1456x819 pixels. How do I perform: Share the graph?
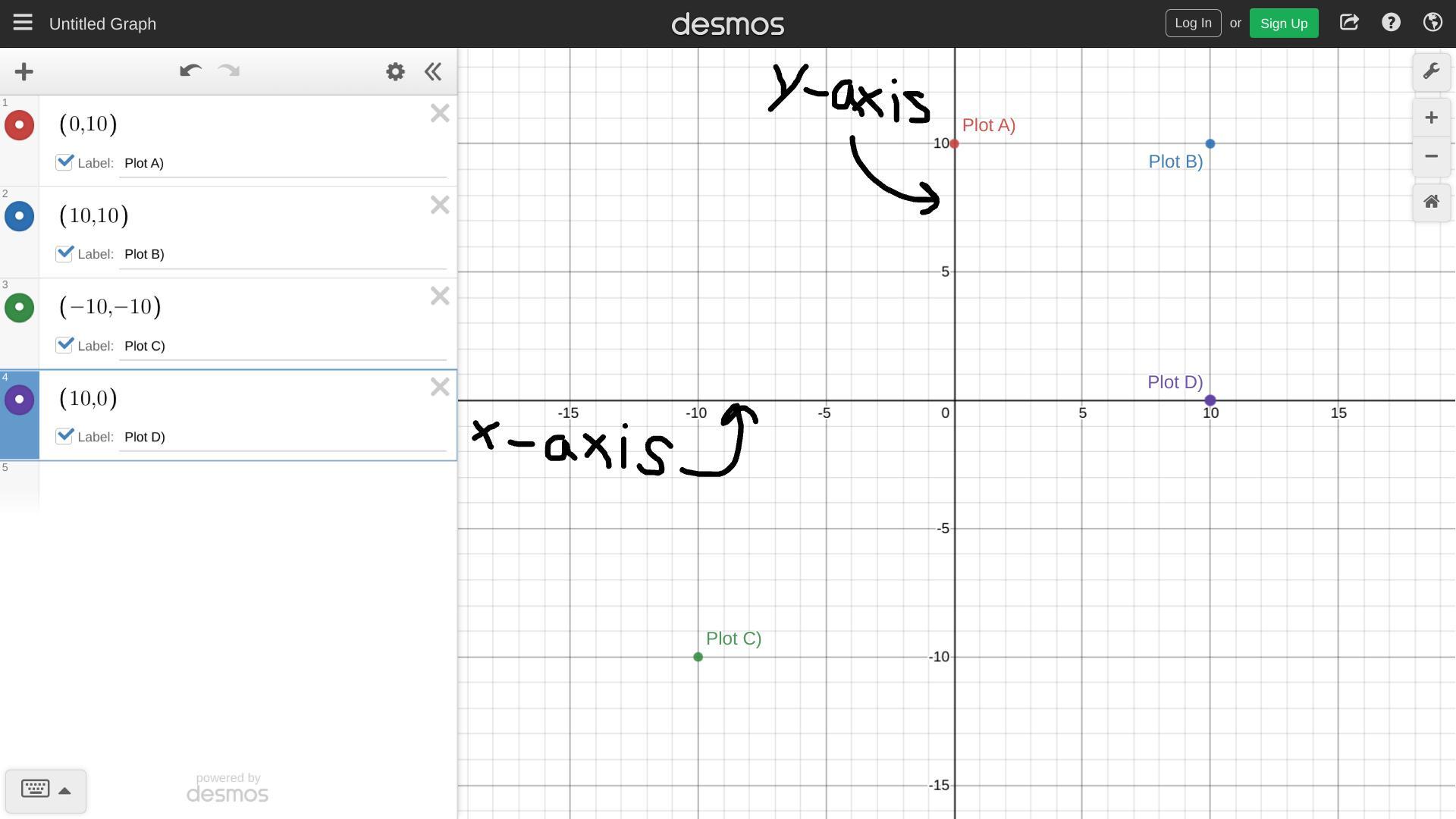click(1349, 23)
